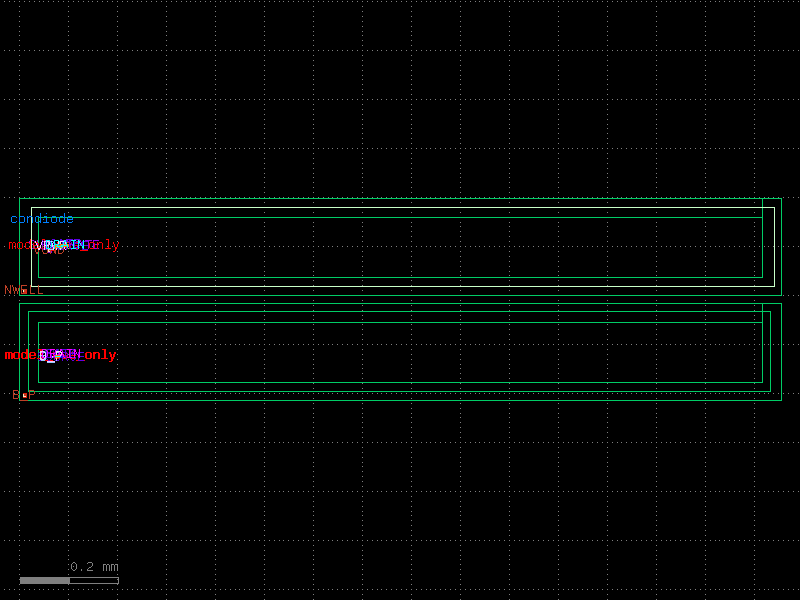The height and width of the screenshot is (600, 800).
Task: Select the red 'only' label in upper block
Action: pyautogui.click(x=103, y=245)
